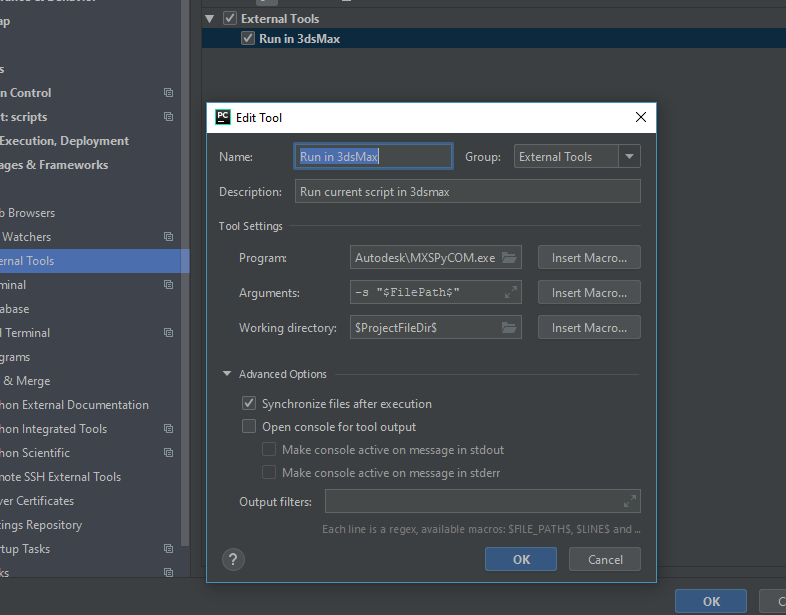The height and width of the screenshot is (615, 786).
Task: Select the Database item in settings sidebar
Action: [15, 309]
